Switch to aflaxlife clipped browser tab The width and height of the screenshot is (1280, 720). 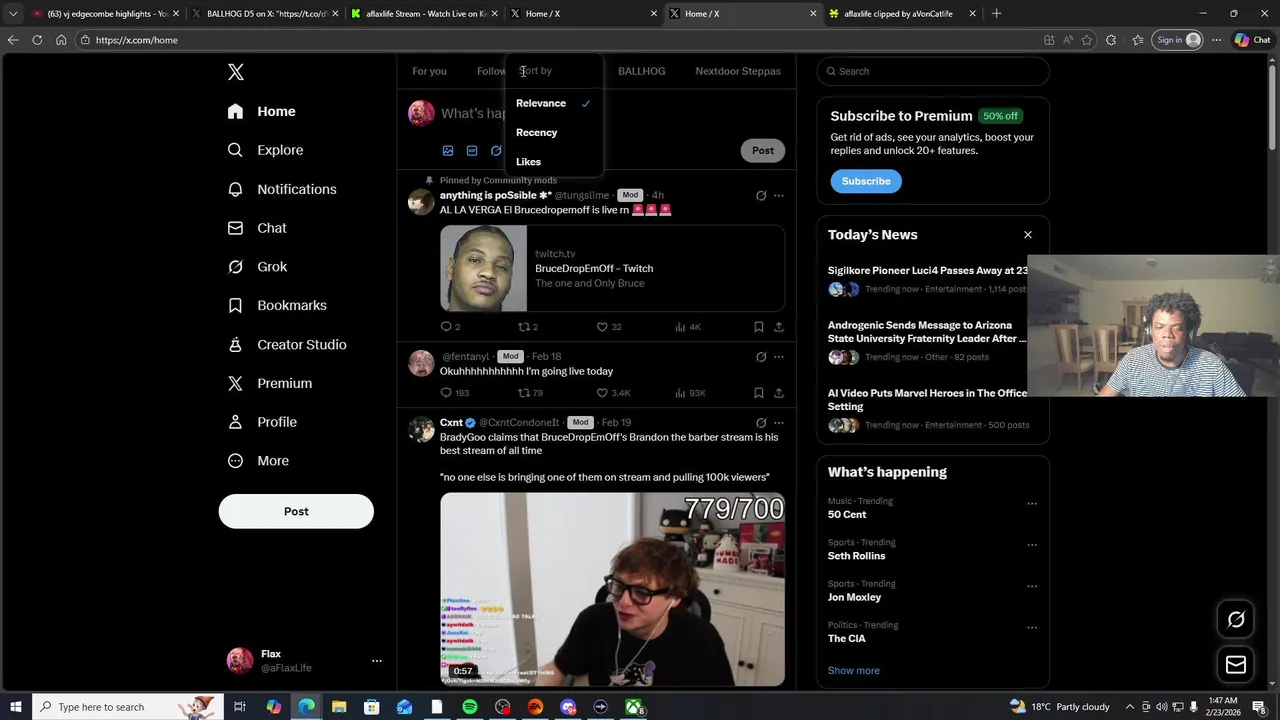click(x=901, y=14)
